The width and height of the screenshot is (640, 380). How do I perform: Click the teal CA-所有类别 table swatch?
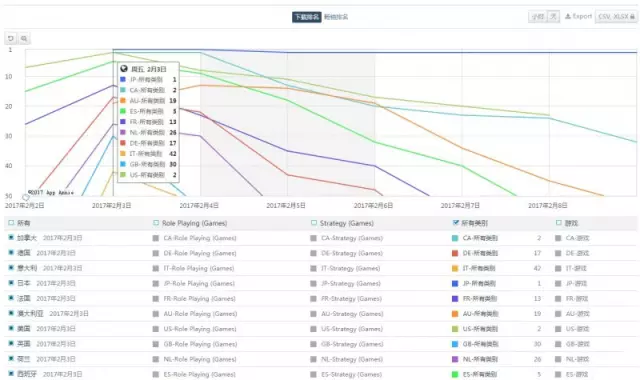click(455, 238)
